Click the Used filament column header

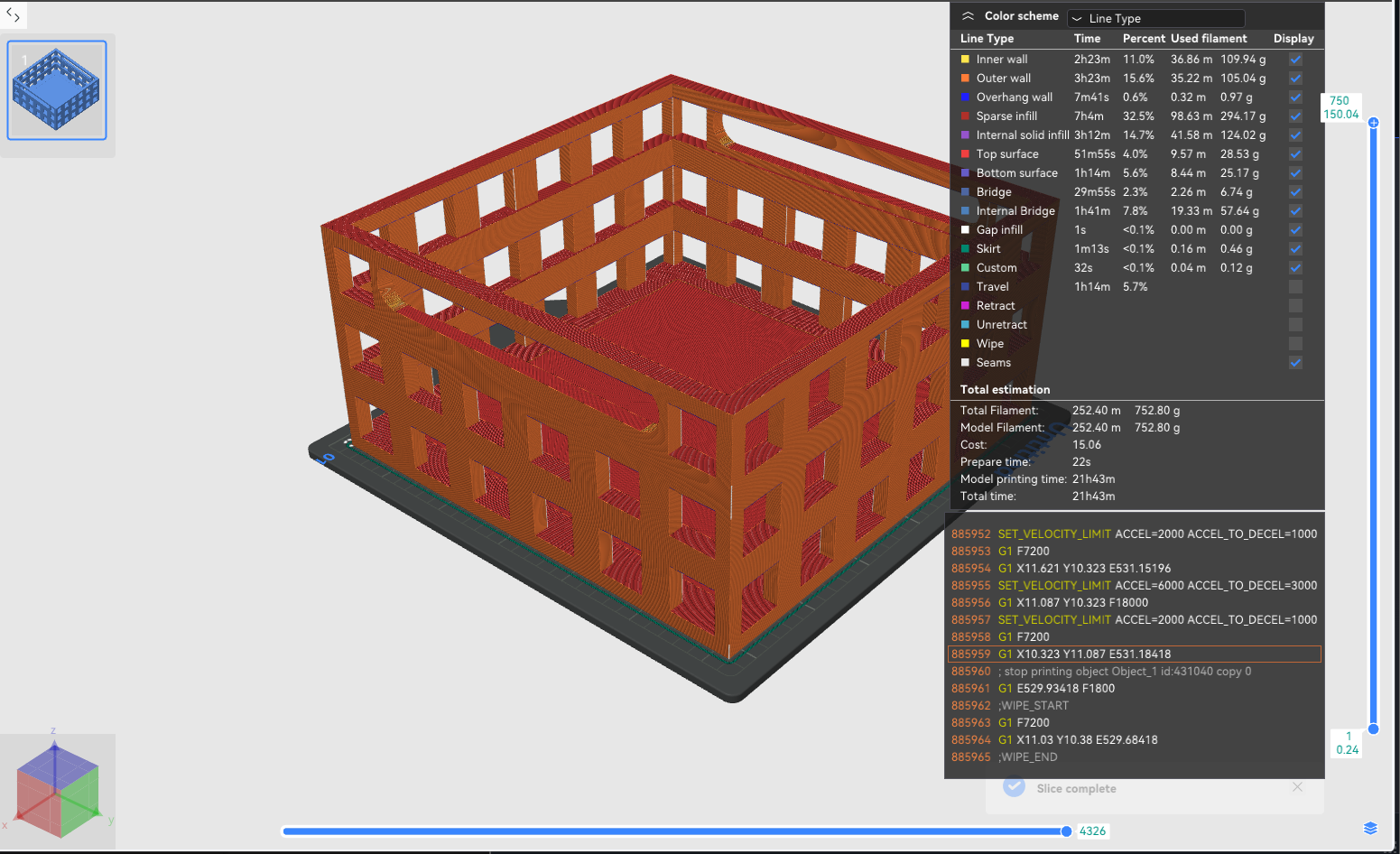(1209, 39)
